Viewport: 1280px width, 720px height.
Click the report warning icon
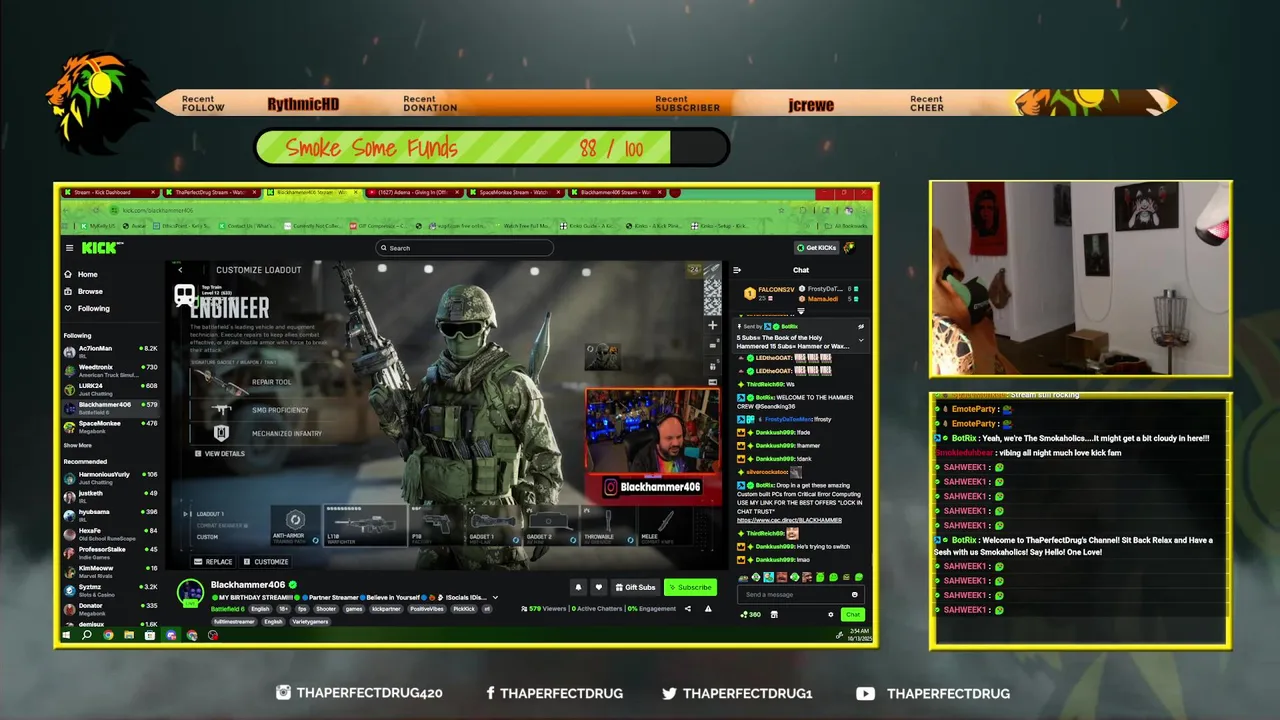click(709, 608)
